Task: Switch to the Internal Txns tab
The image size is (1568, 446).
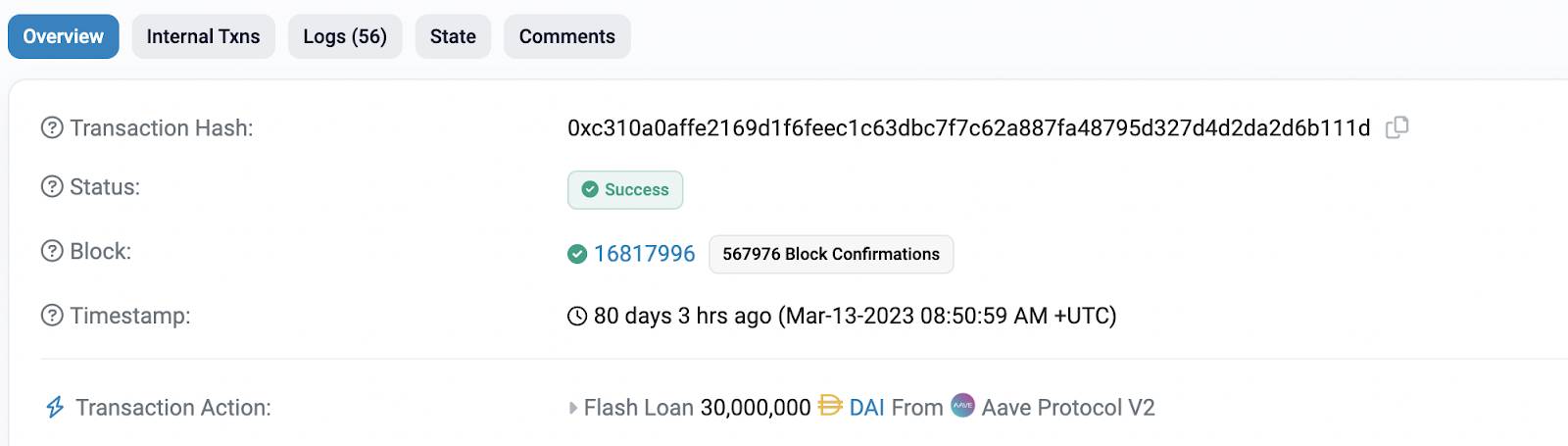Action: pos(203,36)
